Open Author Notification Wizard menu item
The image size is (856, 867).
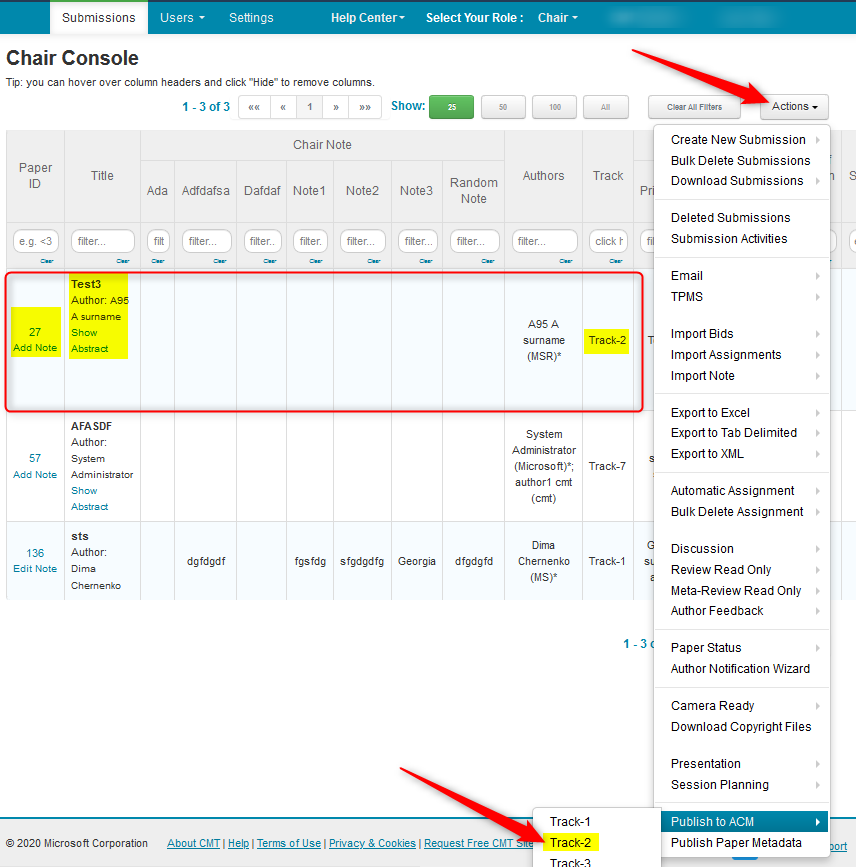pyautogui.click(x=740, y=669)
